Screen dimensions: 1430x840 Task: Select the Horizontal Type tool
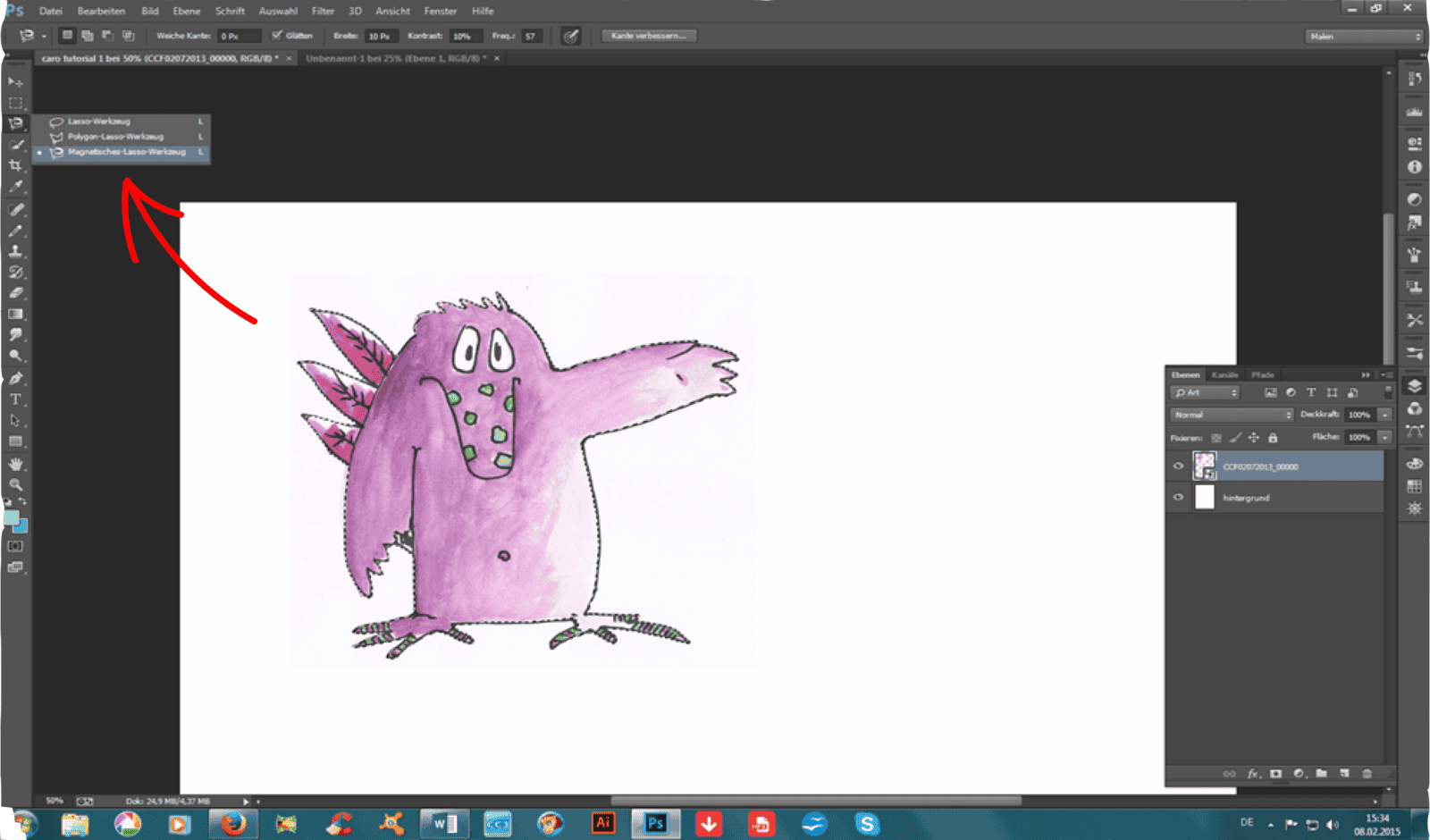pos(15,399)
